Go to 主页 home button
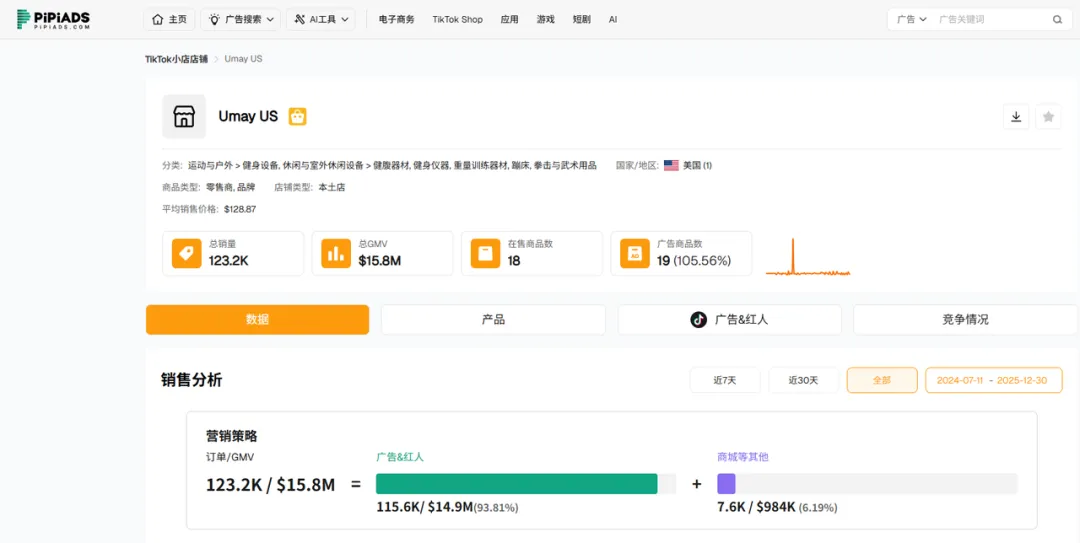This screenshot has width=1080, height=543. (x=170, y=19)
